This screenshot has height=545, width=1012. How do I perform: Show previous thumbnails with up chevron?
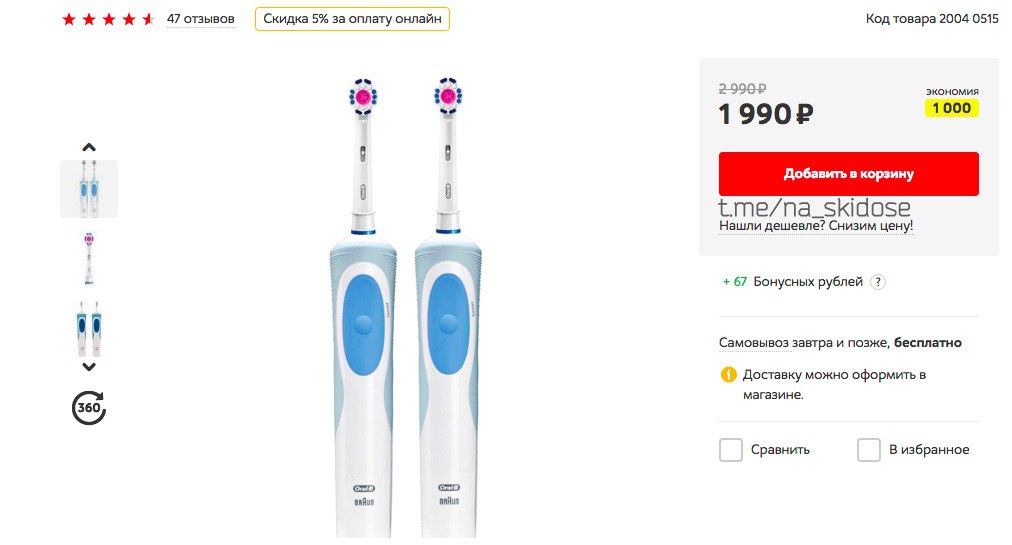click(x=89, y=147)
